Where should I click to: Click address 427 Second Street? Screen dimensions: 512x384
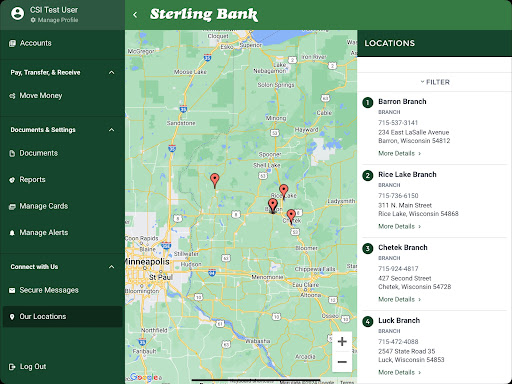point(405,278)
